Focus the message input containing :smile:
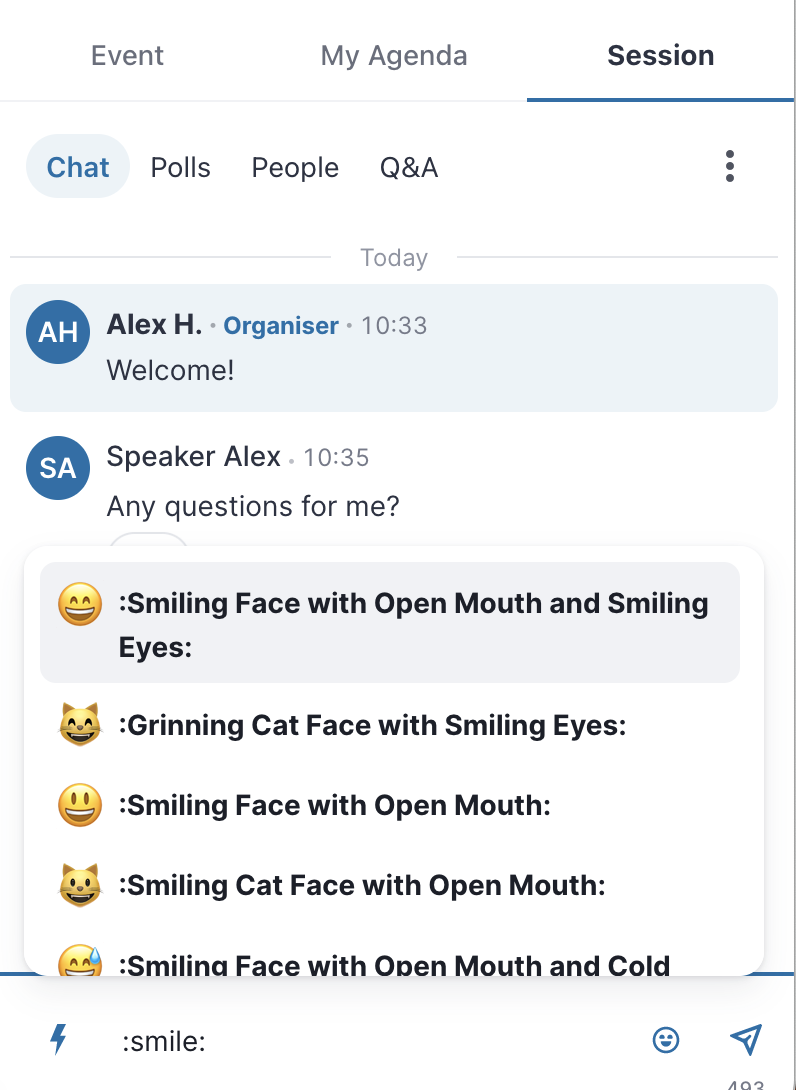Image resolution: width=796 pixels, height=1090 pixels. coord(375,1041)
